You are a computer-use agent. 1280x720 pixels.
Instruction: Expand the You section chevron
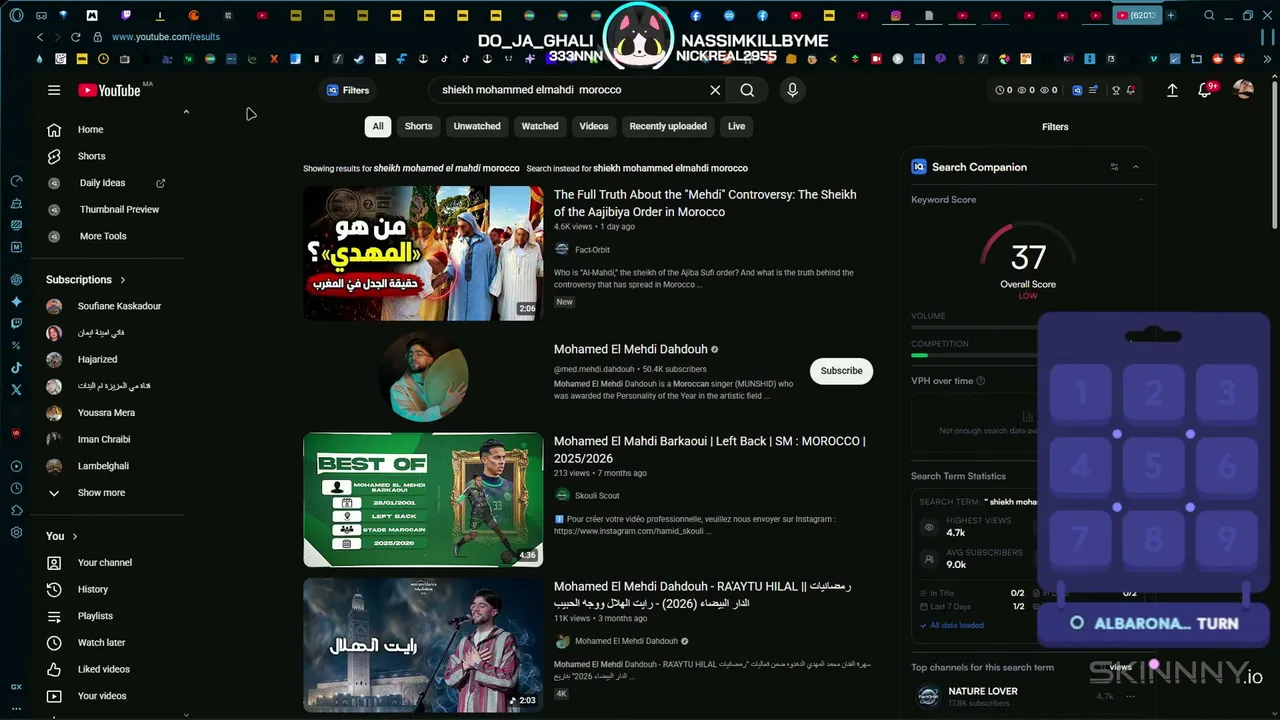coord(75,536)
